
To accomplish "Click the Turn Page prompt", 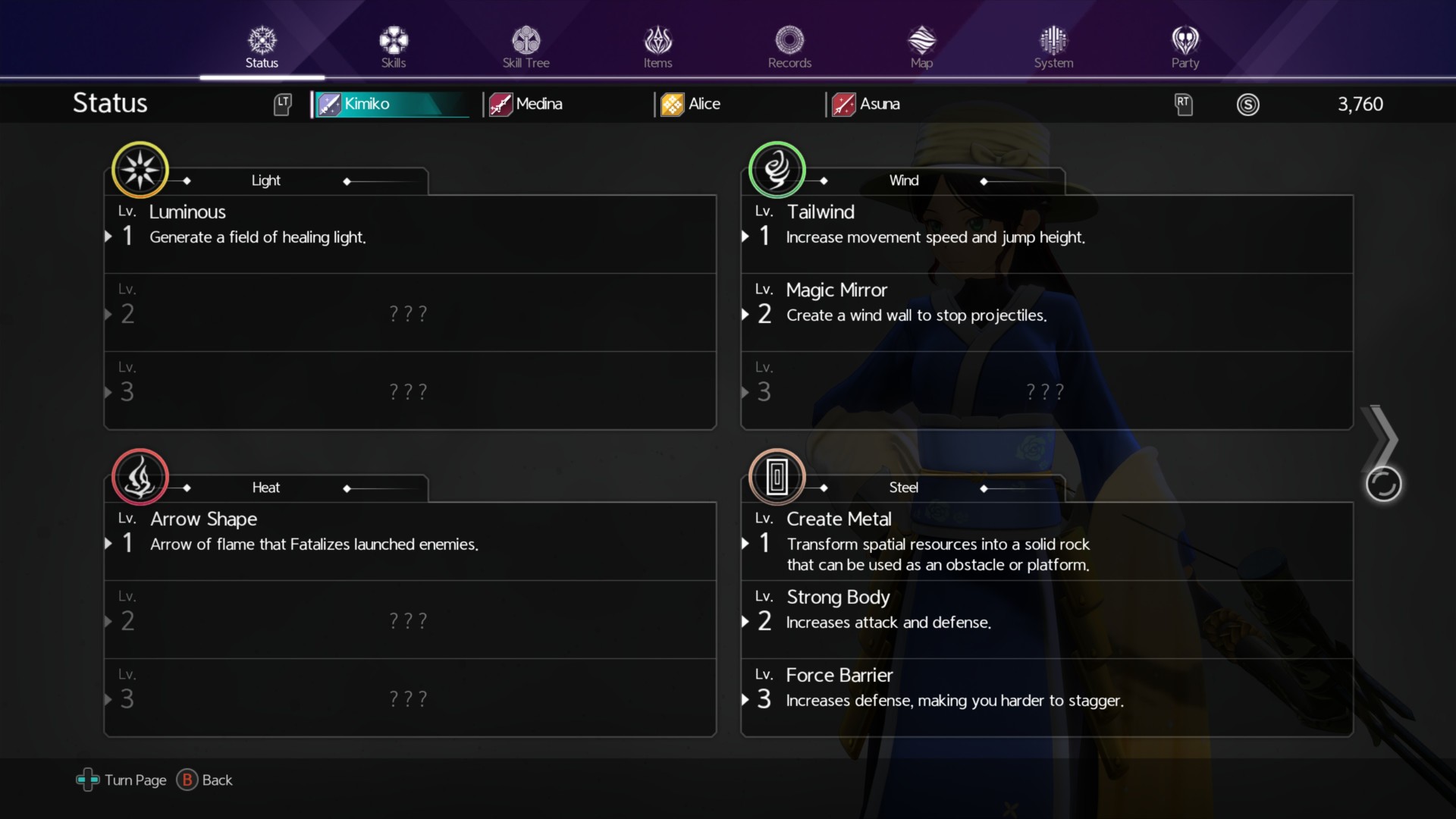I will (121, 780).
